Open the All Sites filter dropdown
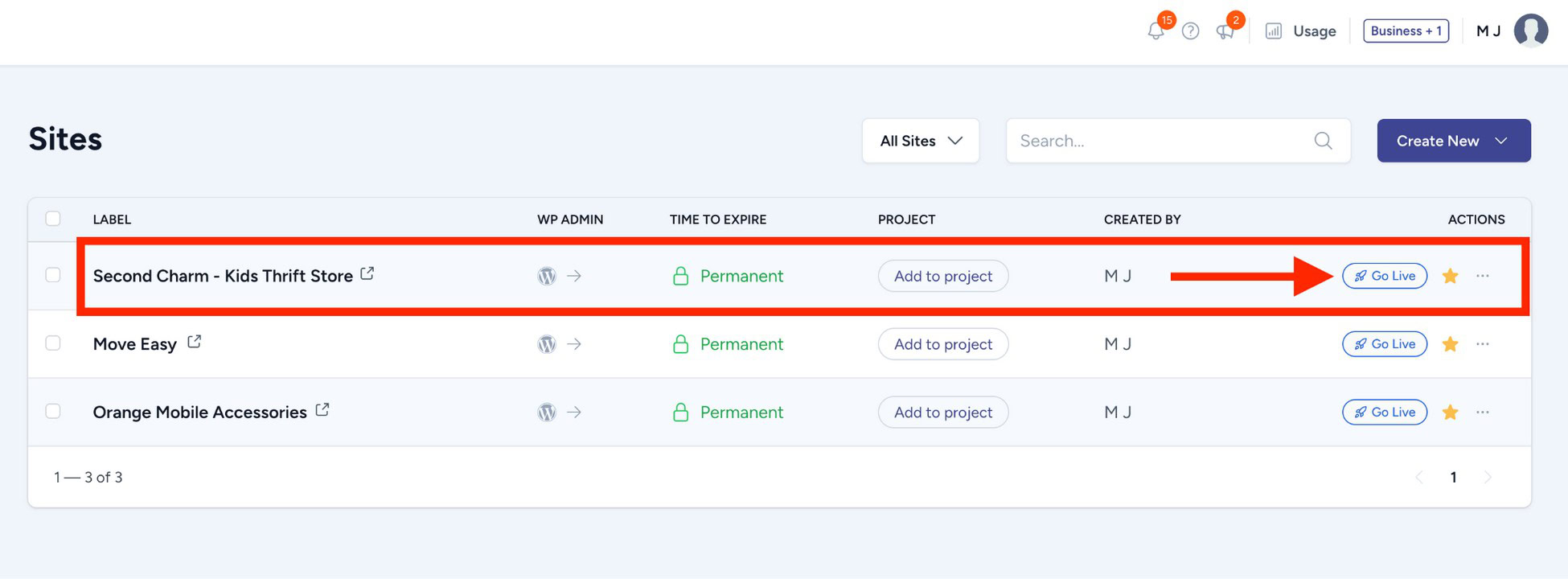The image size is (1568, 579). pos(920,140)
